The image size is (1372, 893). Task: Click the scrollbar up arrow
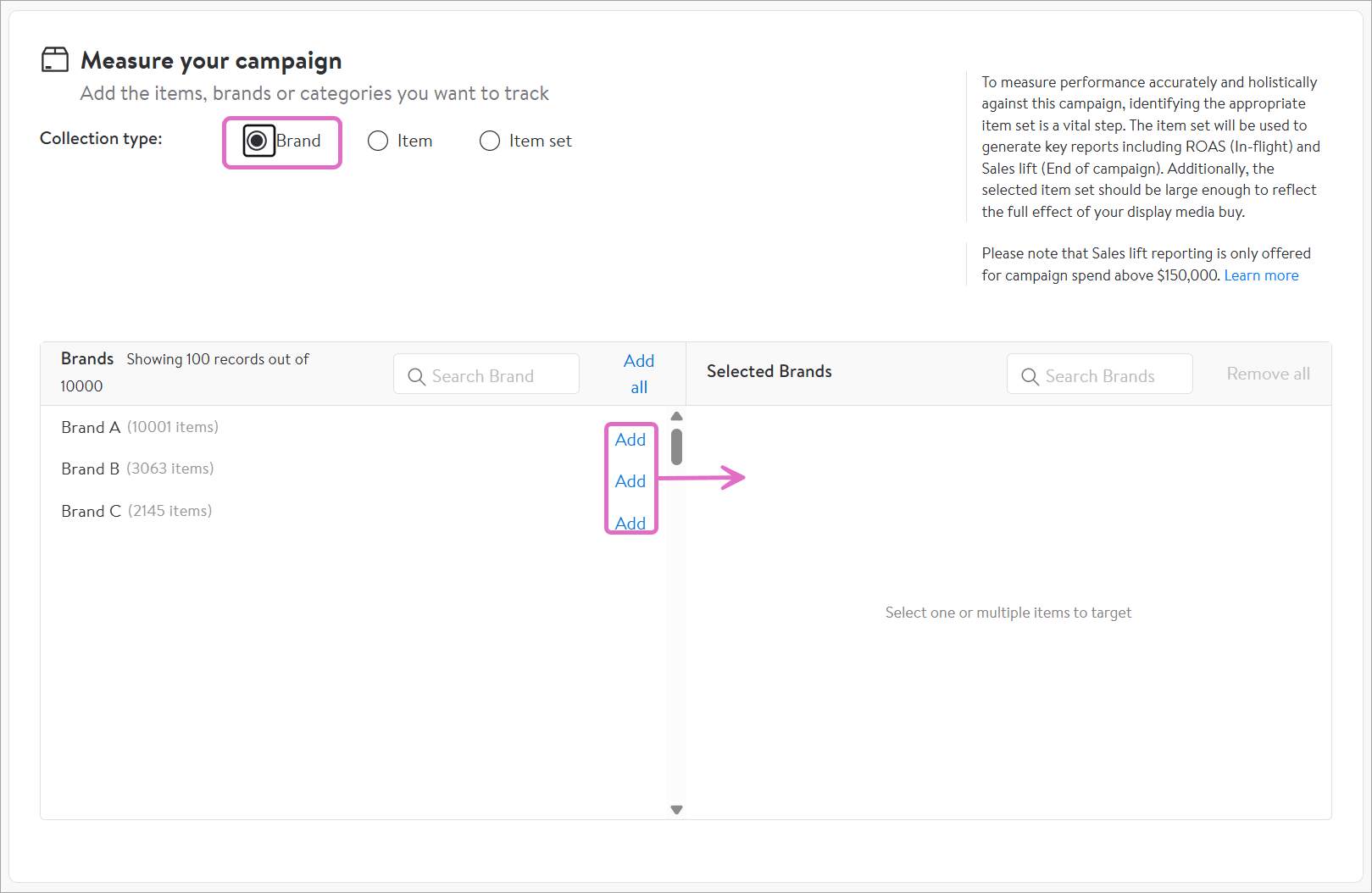(676, 416)
